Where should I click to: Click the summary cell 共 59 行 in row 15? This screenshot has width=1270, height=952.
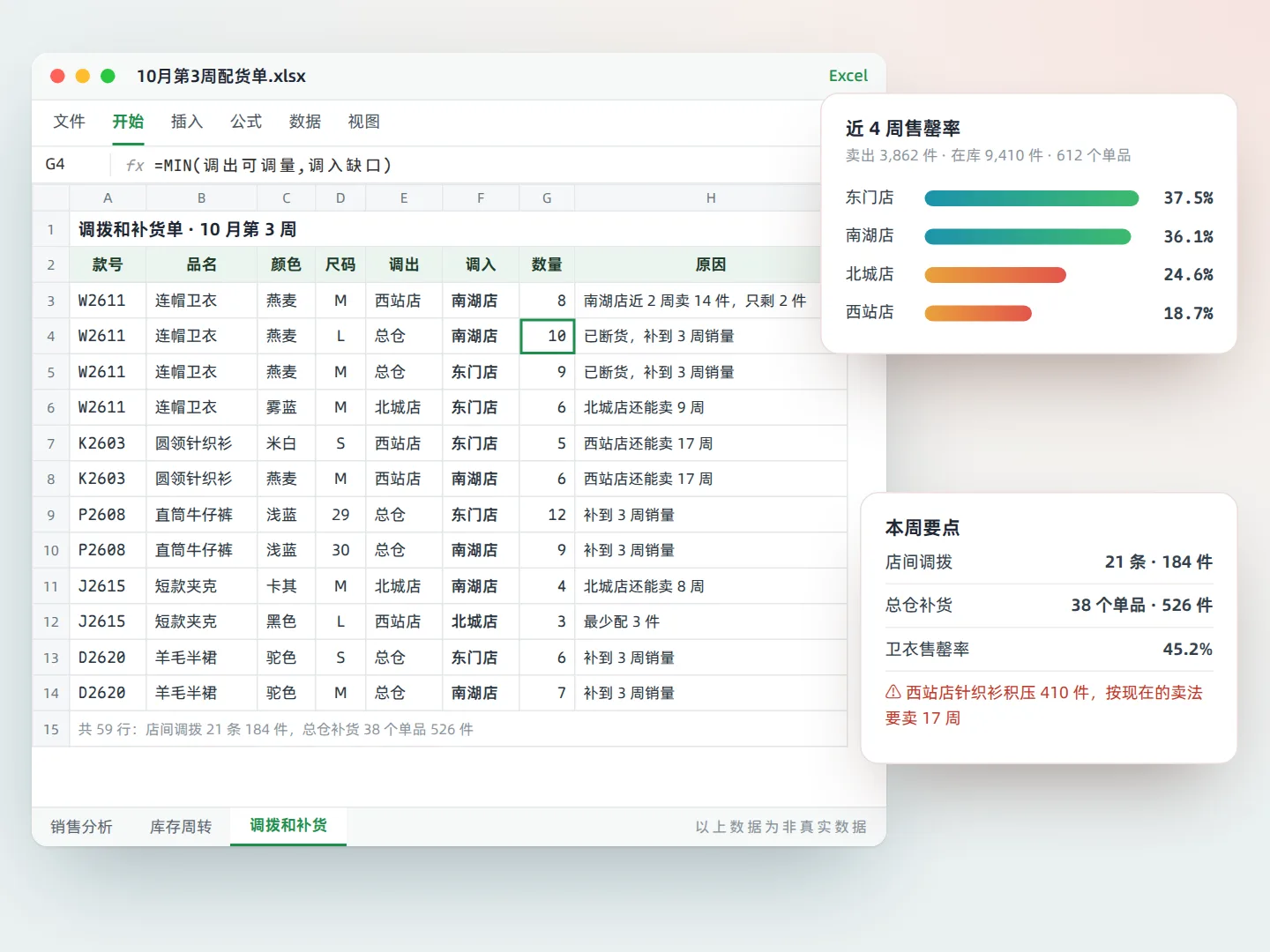(458, 729)
